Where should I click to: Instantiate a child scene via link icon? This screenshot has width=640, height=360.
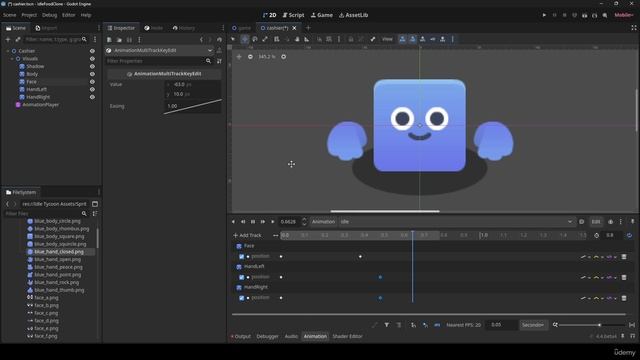coord(18,39)
